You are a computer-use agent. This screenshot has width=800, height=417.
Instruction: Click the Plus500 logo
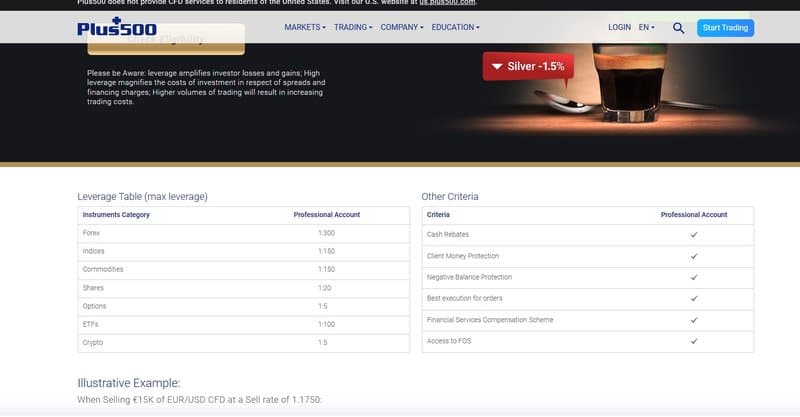pos(117,27)
